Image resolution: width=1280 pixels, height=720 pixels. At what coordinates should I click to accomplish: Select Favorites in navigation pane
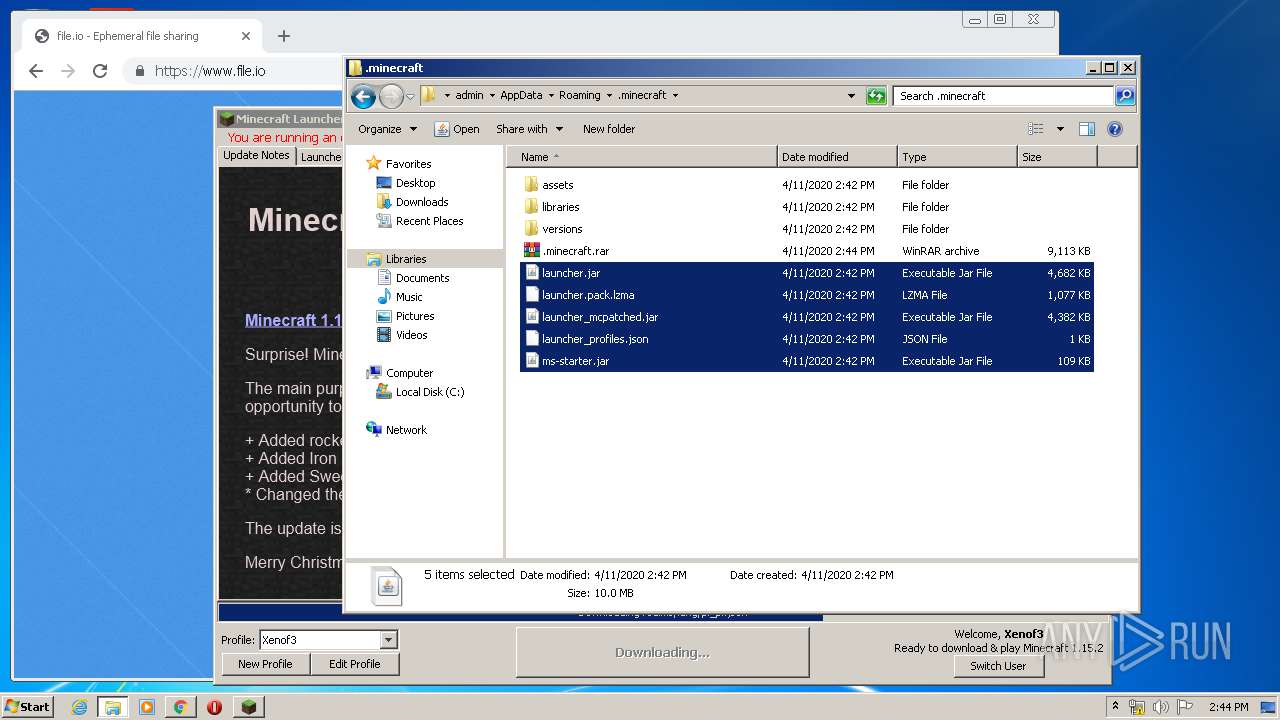pyautogui.click(x=408, y=164)
